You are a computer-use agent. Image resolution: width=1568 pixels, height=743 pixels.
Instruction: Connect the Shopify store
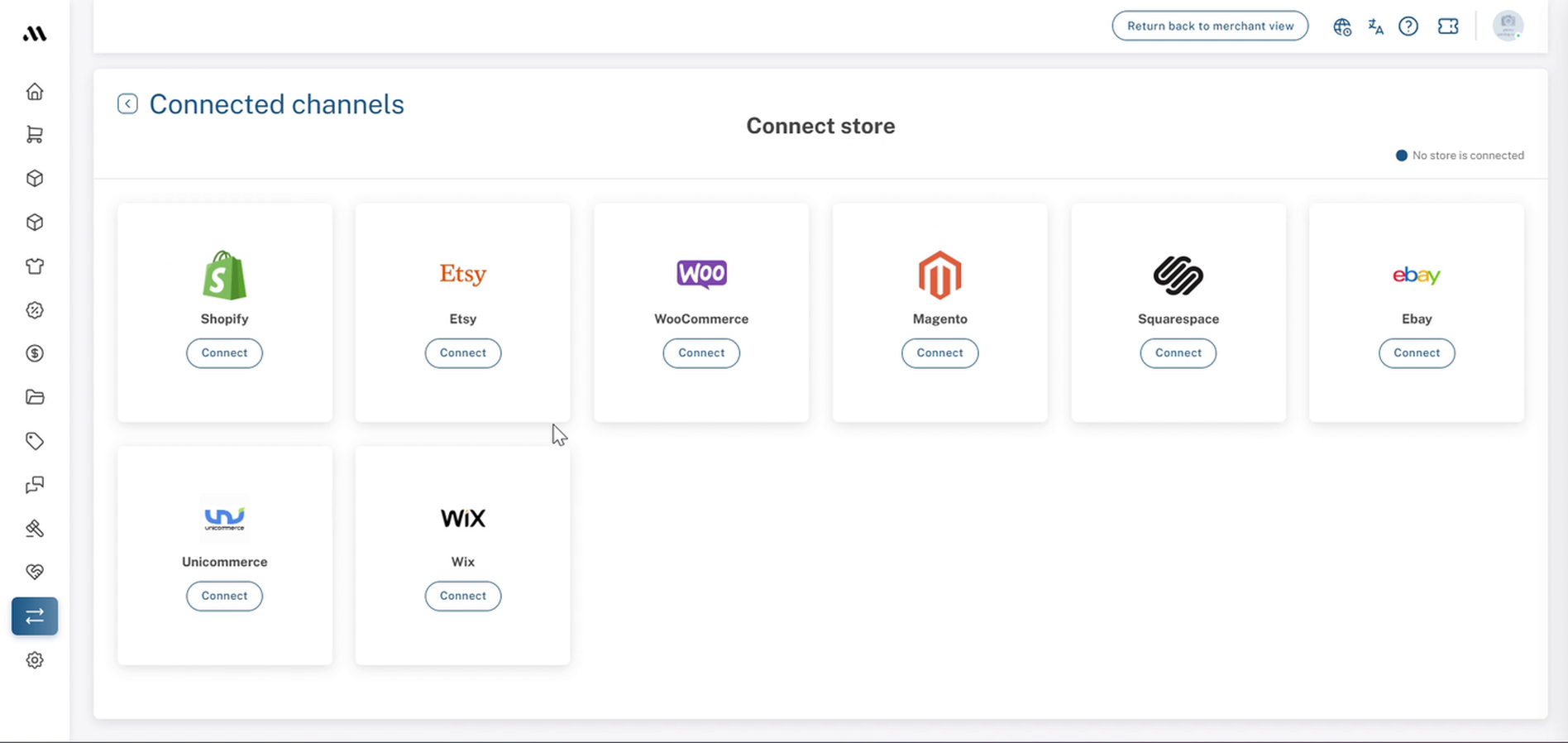[x=224, y=353]
